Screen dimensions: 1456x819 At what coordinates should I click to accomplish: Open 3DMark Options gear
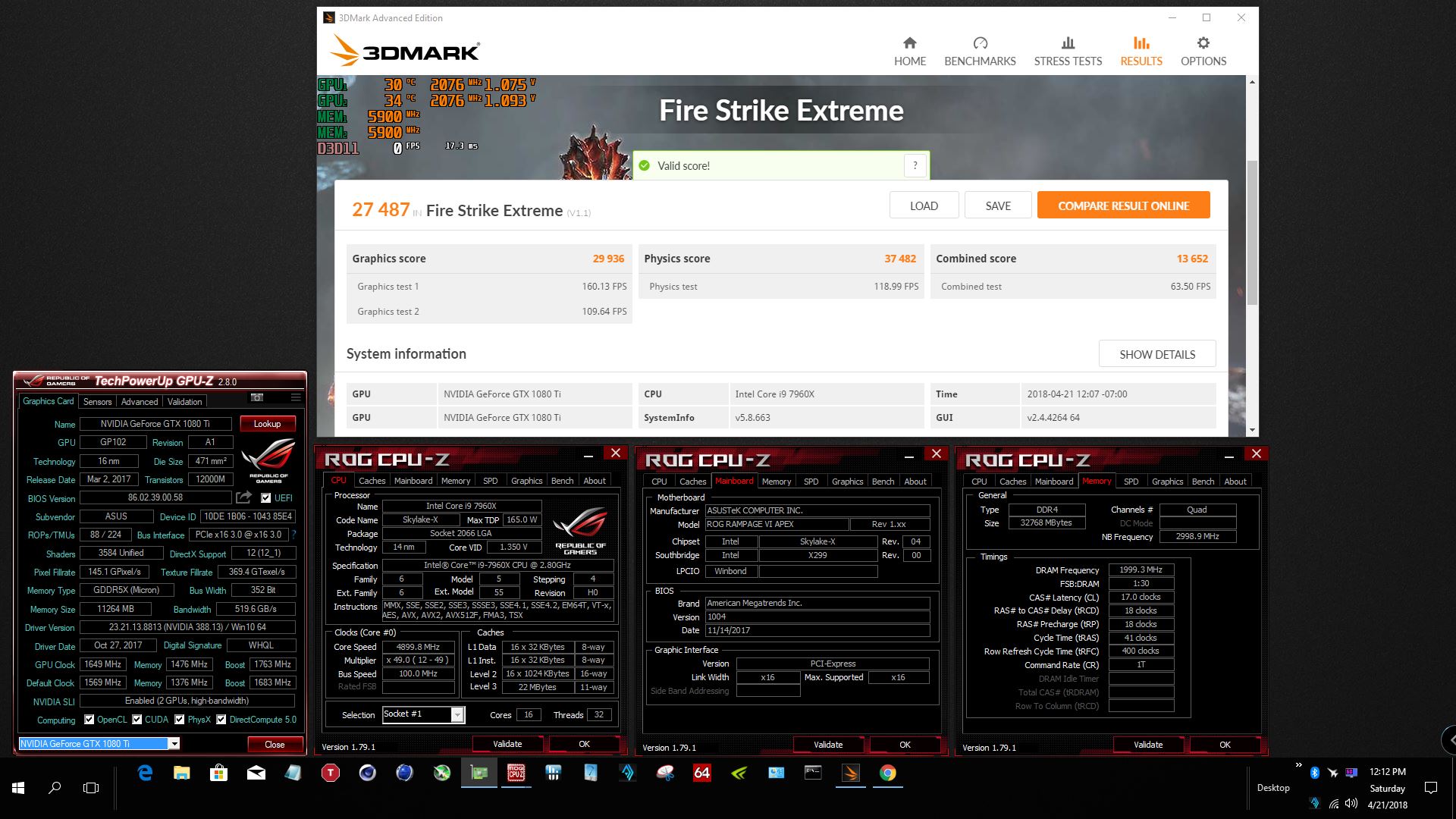click(1203, 43)
